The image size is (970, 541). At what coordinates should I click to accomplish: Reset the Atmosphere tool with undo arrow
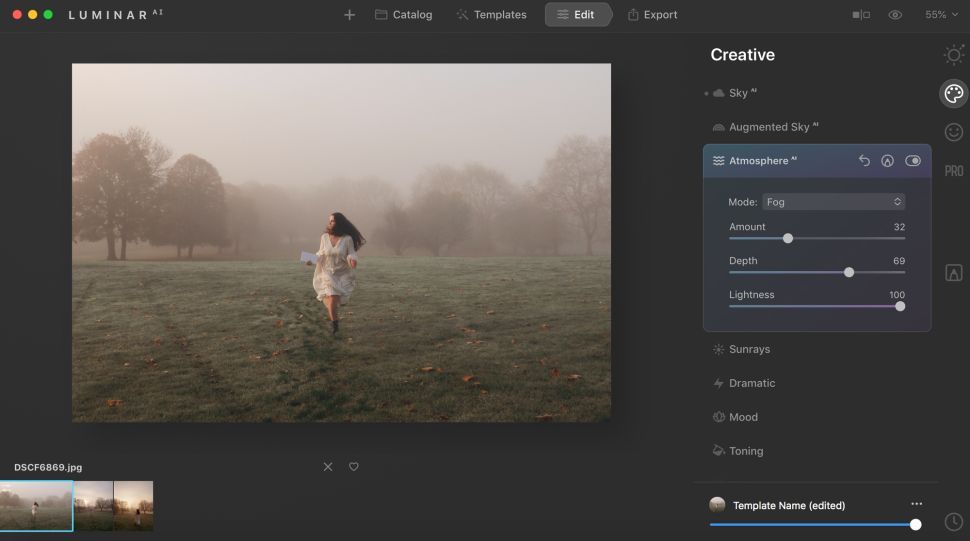[864, 161]
